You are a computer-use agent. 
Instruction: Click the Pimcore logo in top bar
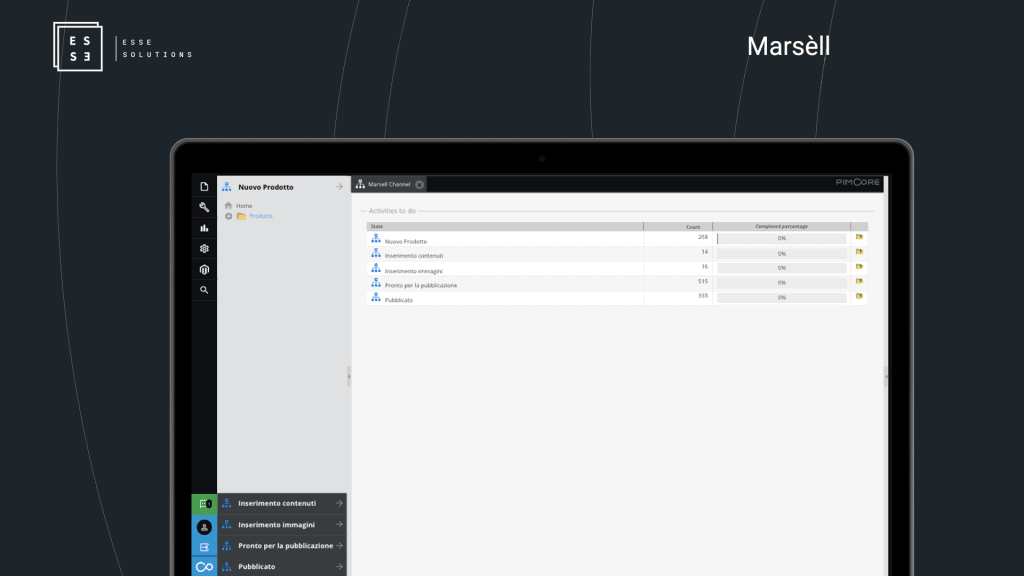857,182
